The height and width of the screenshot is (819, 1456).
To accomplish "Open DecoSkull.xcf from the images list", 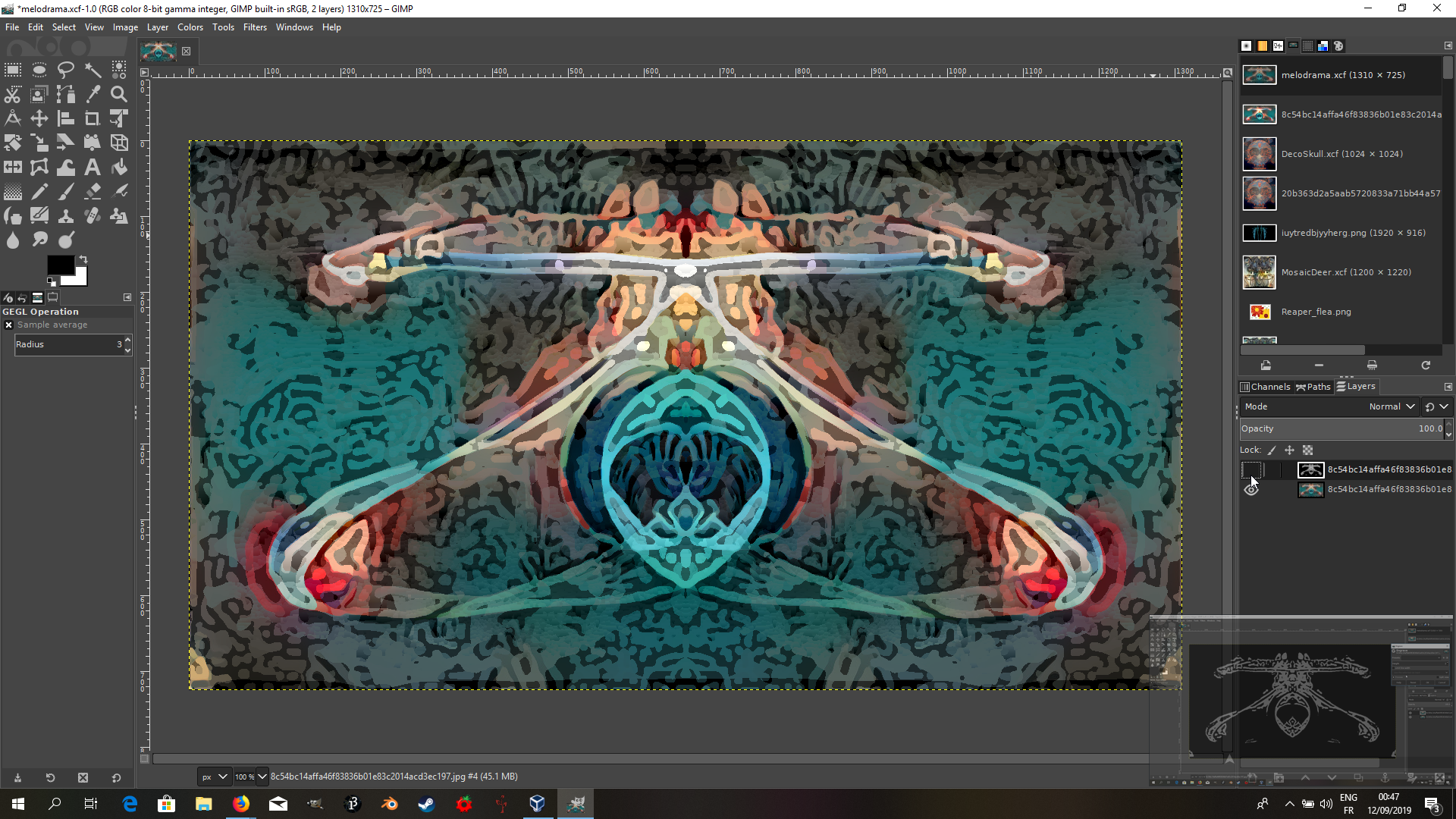I will point(1341,154).
